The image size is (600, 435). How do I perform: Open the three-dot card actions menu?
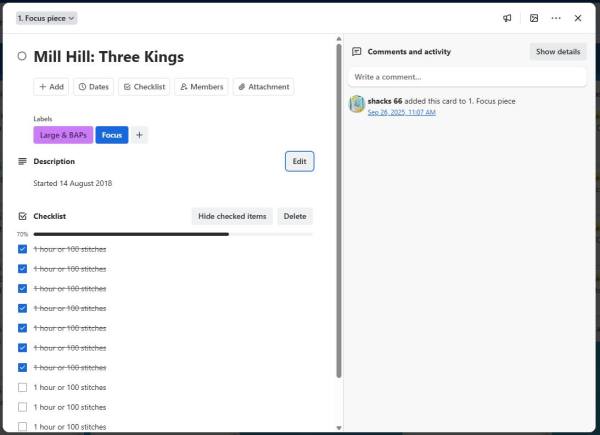(556, 18)
